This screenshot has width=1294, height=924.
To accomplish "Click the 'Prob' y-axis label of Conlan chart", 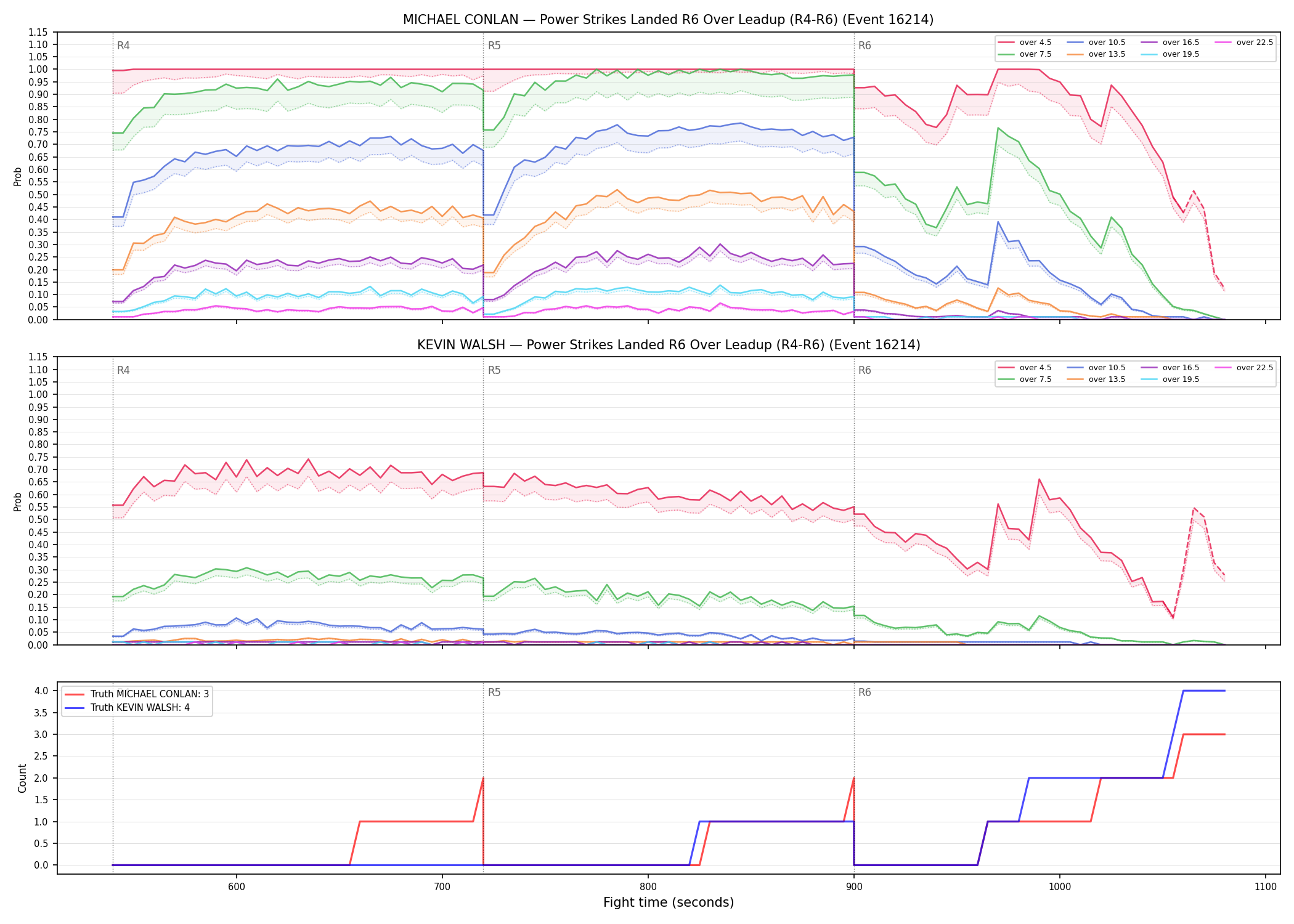I will [18, 176].
